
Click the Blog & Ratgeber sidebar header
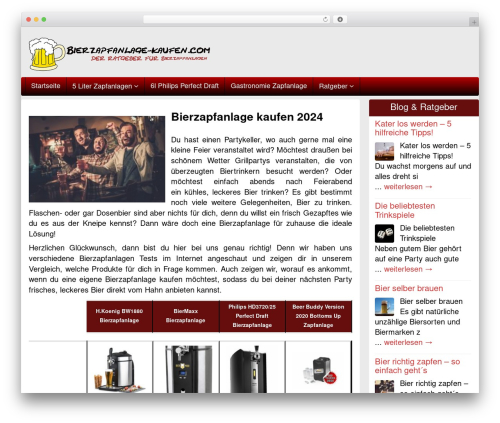tap(424, 107)
